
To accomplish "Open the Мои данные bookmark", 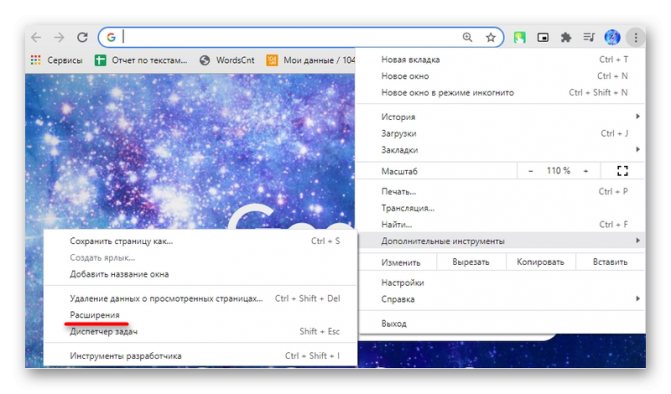I will [311, 60].
